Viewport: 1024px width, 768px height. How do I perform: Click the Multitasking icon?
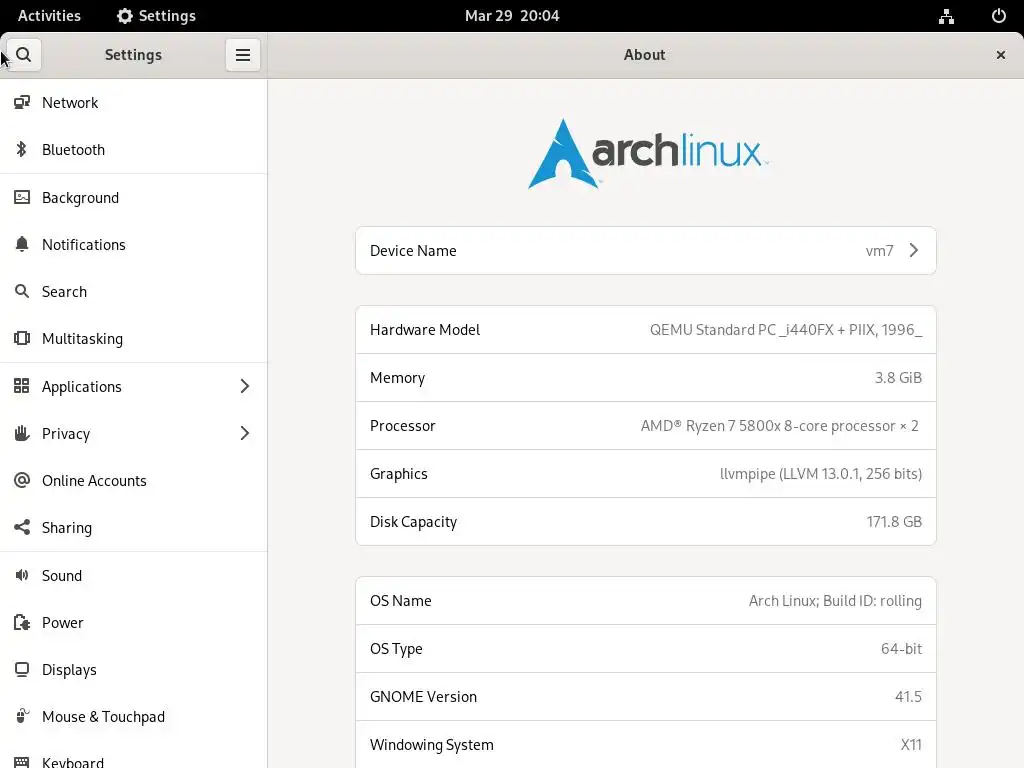(22, 338)
